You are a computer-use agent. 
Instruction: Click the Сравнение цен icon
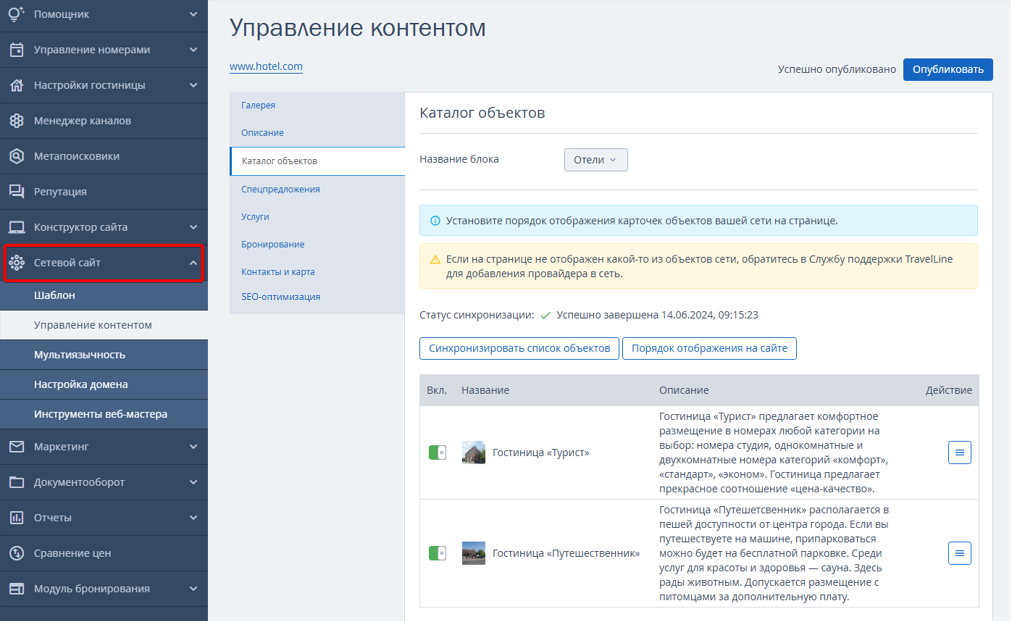click(17, 553)
